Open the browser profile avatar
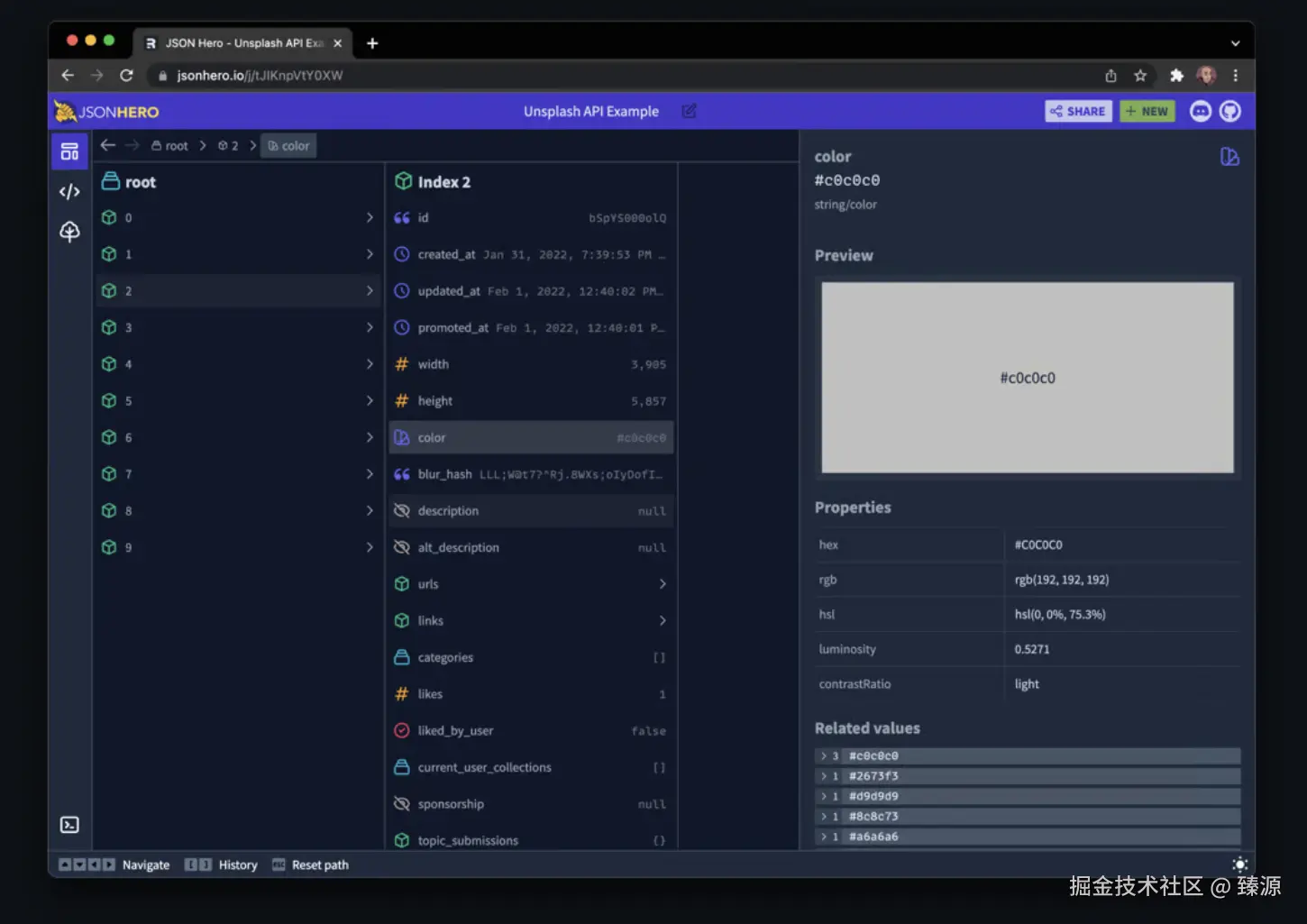 1206,76
